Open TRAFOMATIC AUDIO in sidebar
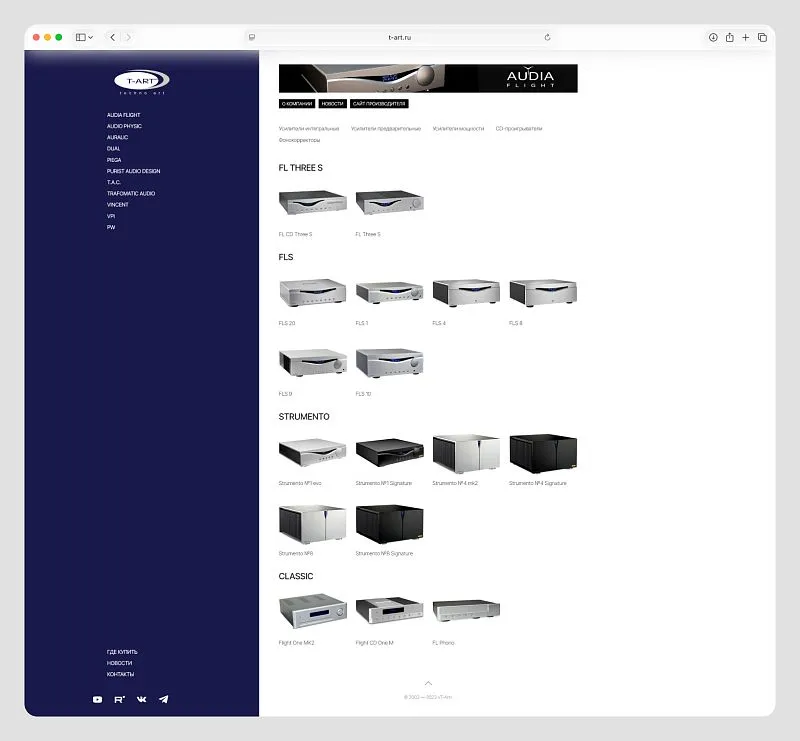Screen dimensions: 800x741 (x=131, y=193)
